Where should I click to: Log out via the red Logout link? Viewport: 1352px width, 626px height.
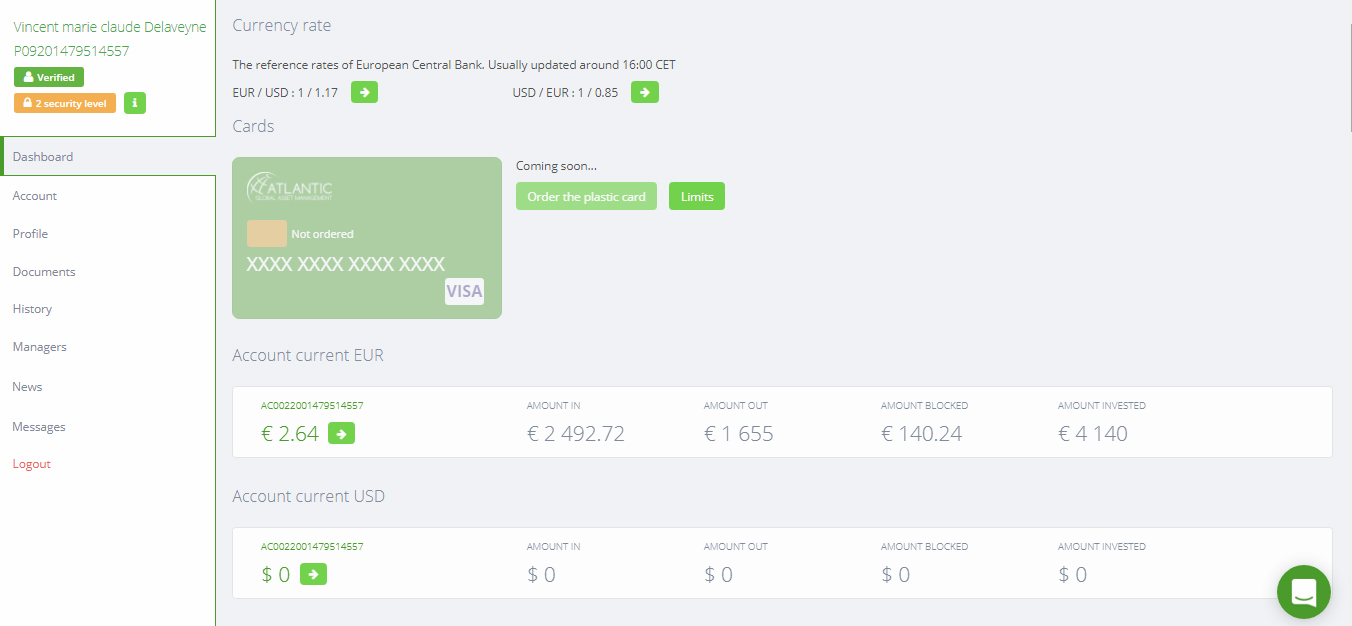(31, 464)
